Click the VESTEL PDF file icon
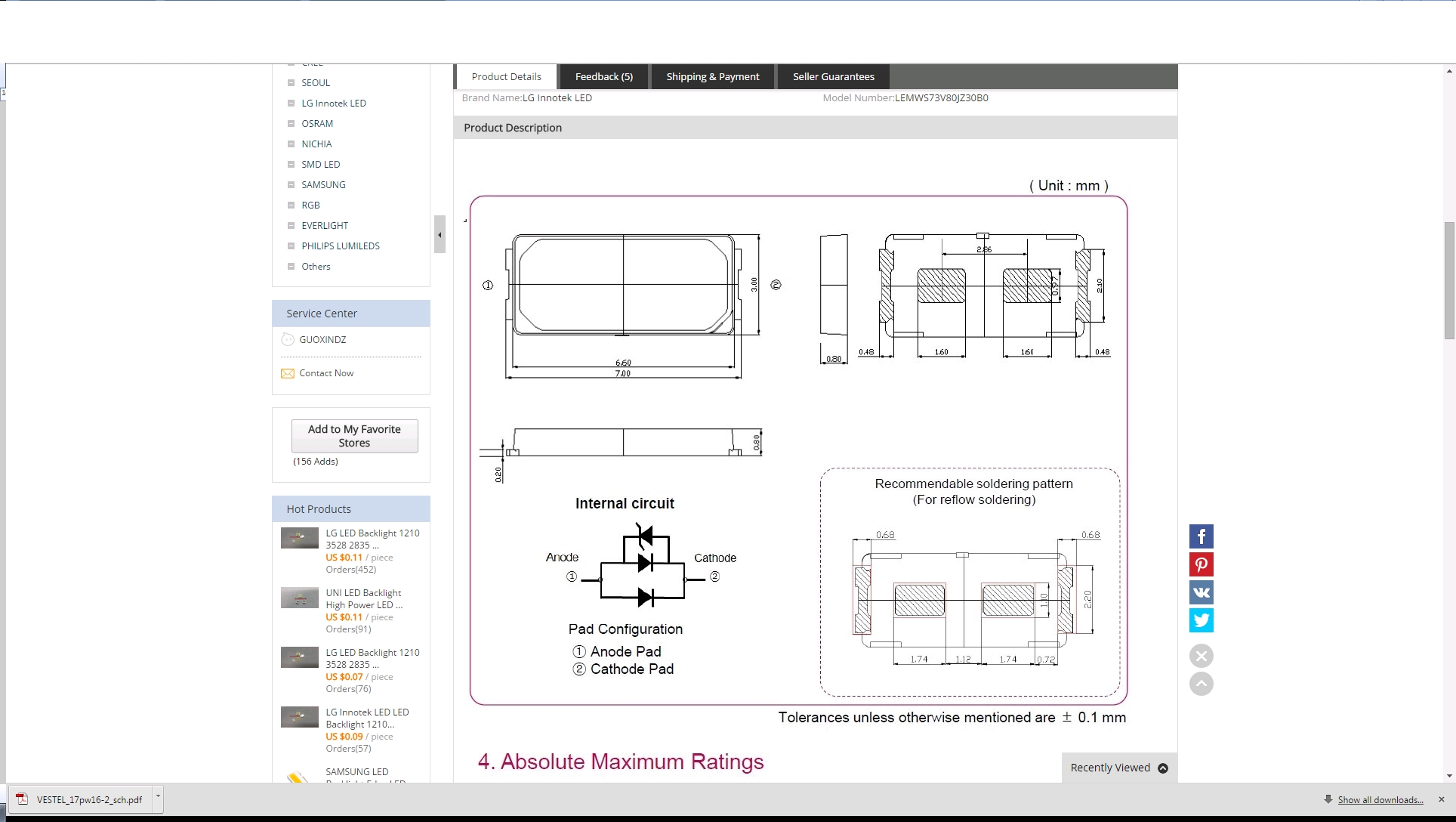Screen dimensions: 1456x822 click(23, 799)
